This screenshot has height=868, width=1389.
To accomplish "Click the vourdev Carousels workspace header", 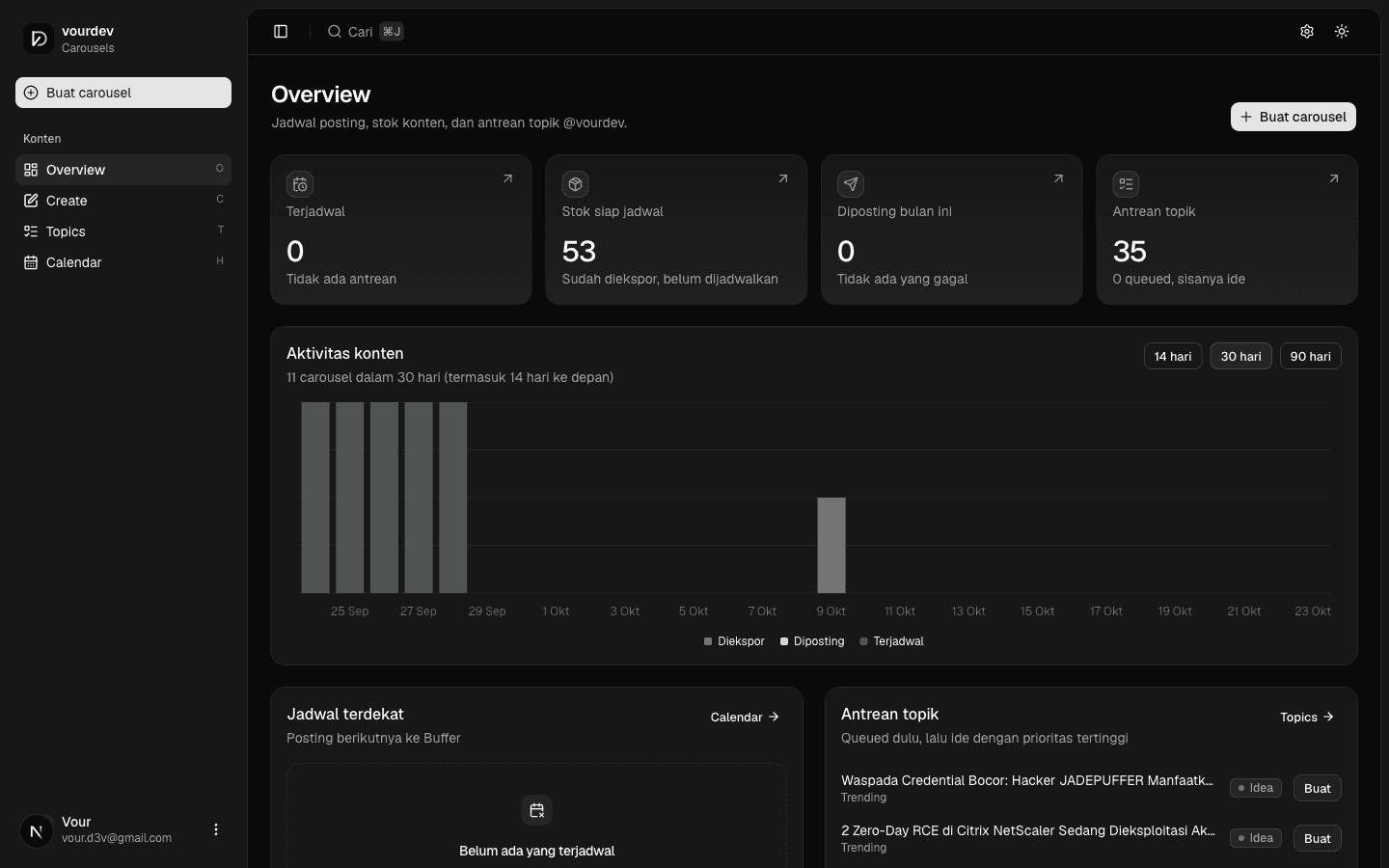I will [123, 39].
